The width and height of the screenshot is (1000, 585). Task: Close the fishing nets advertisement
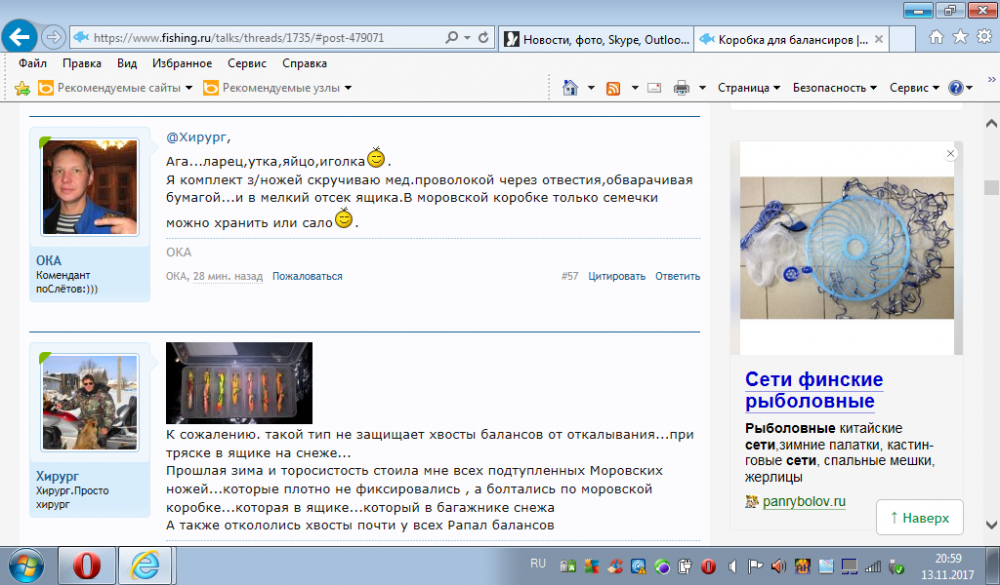pyautogui.click(x=951, y=154)
